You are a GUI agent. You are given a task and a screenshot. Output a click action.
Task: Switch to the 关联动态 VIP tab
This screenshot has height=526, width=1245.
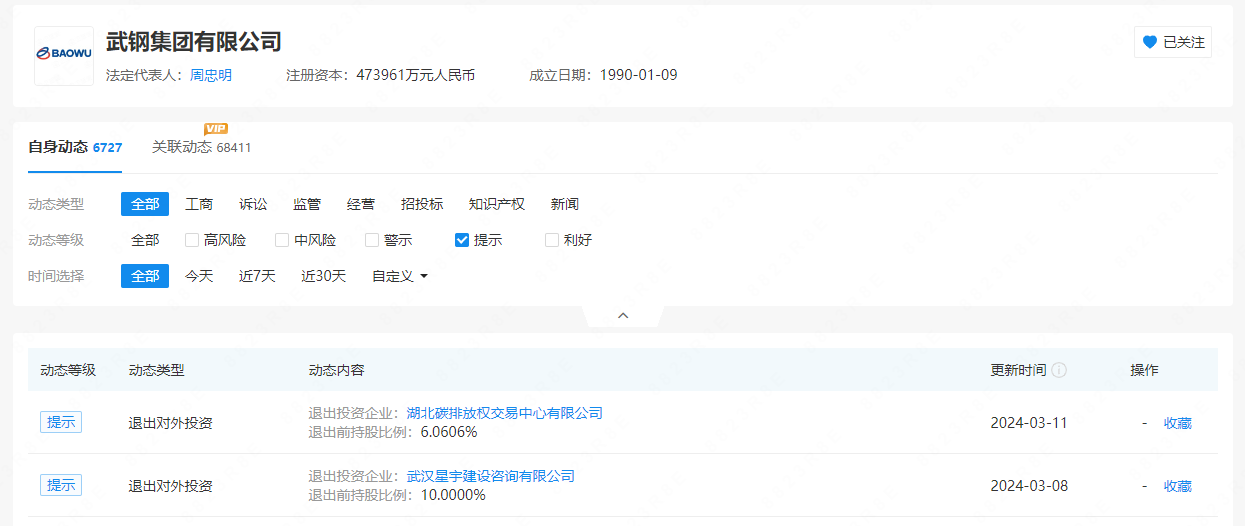[x=200, y=147]
